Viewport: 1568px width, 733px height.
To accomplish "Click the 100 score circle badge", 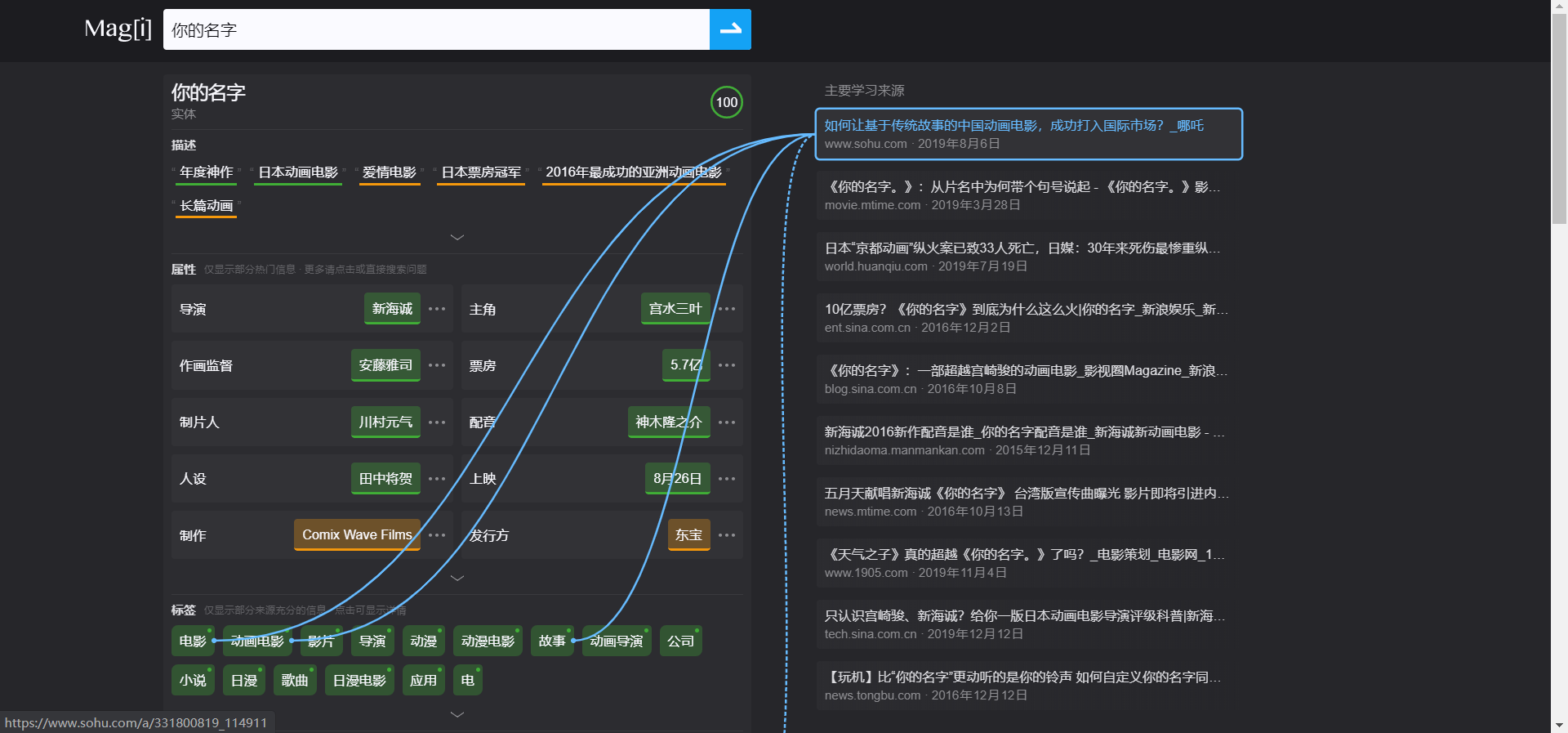I will pos(726,102).
